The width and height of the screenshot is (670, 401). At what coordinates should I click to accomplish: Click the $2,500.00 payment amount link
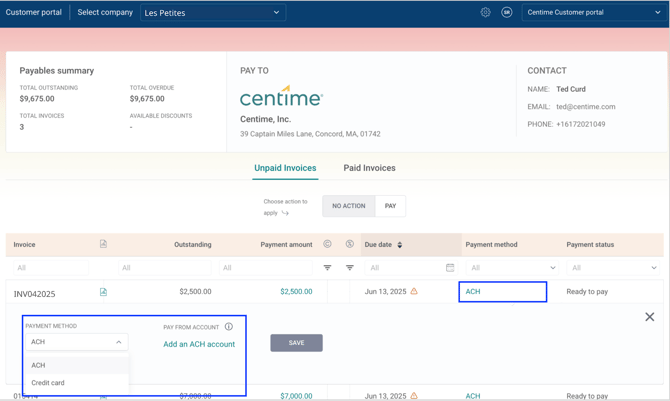(x=296, y=292)
